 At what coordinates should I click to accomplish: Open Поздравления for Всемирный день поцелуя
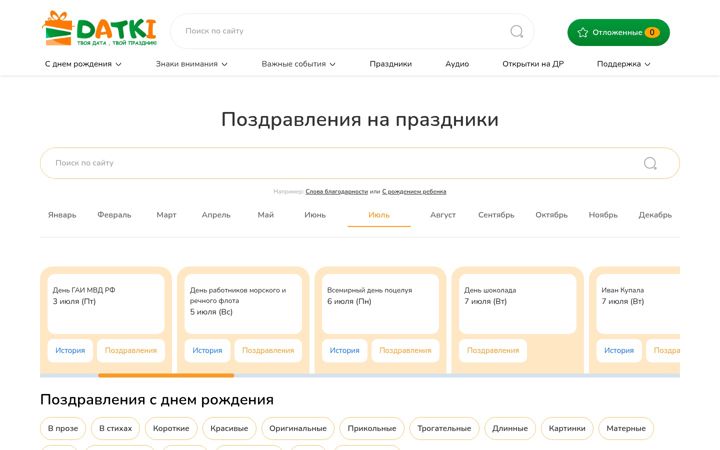[x=405, y=350]
